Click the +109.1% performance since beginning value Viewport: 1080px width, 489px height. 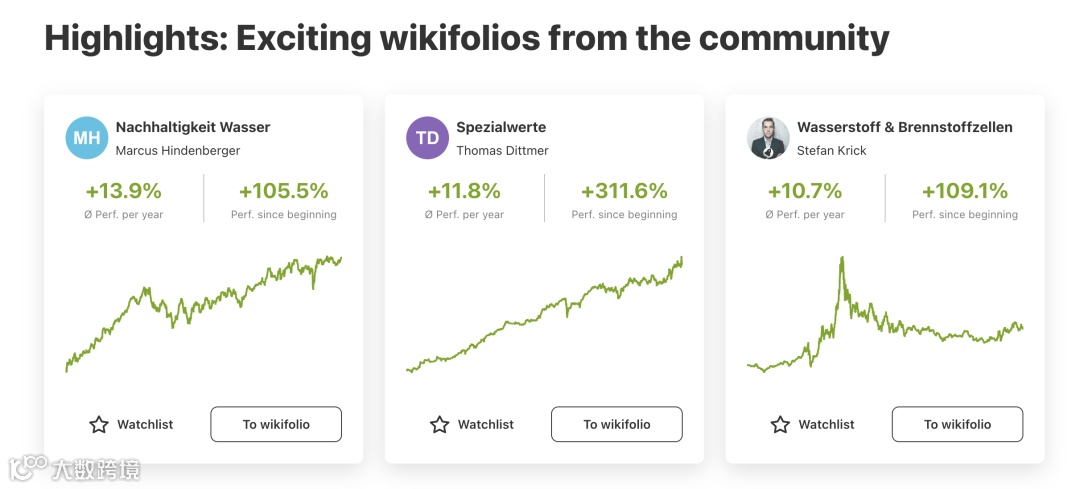[964, 191]
